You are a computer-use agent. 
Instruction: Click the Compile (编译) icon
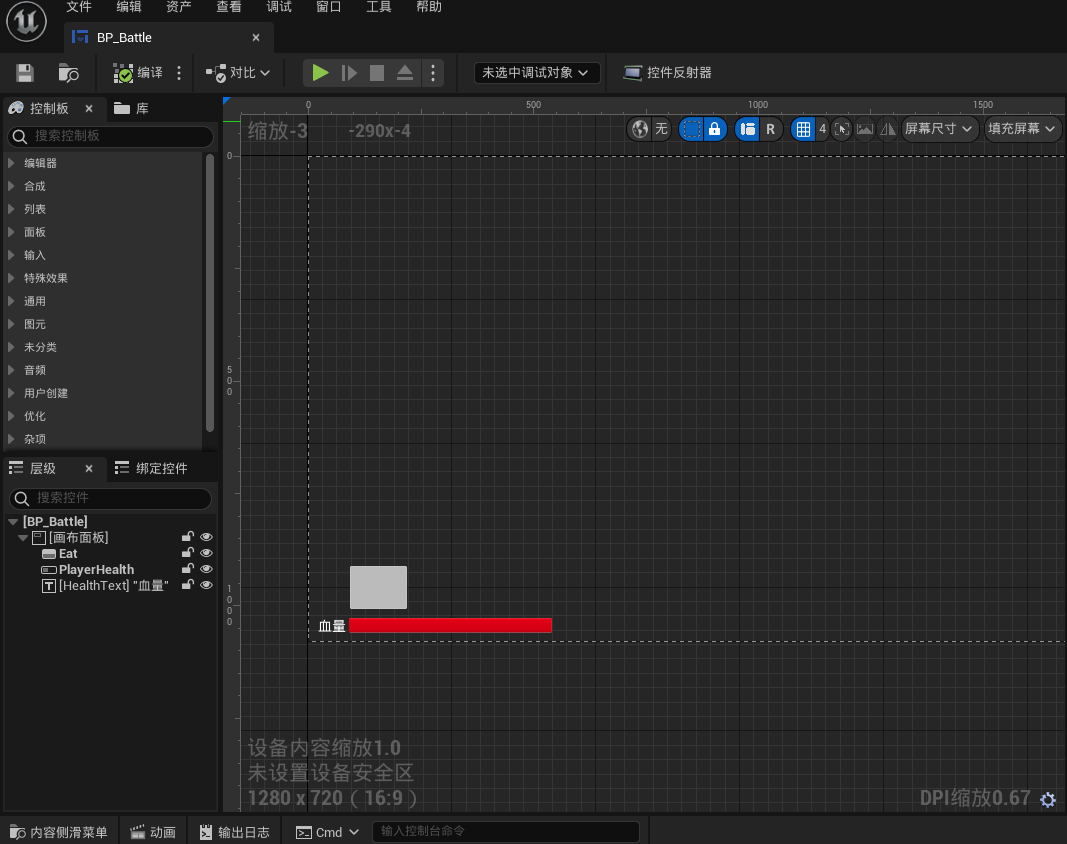point(123,72)
